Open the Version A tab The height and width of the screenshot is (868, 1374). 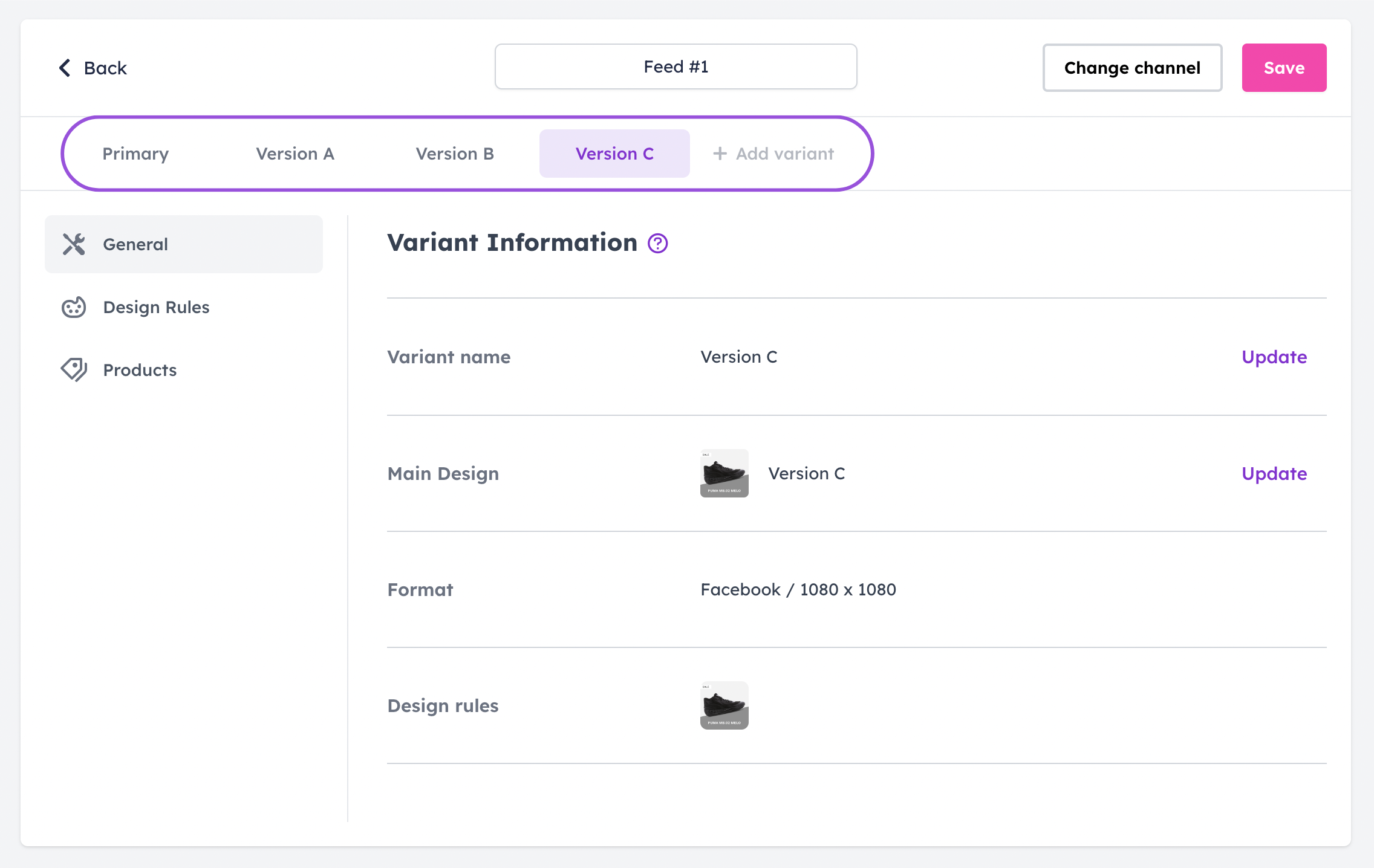[x=296, y=154]
